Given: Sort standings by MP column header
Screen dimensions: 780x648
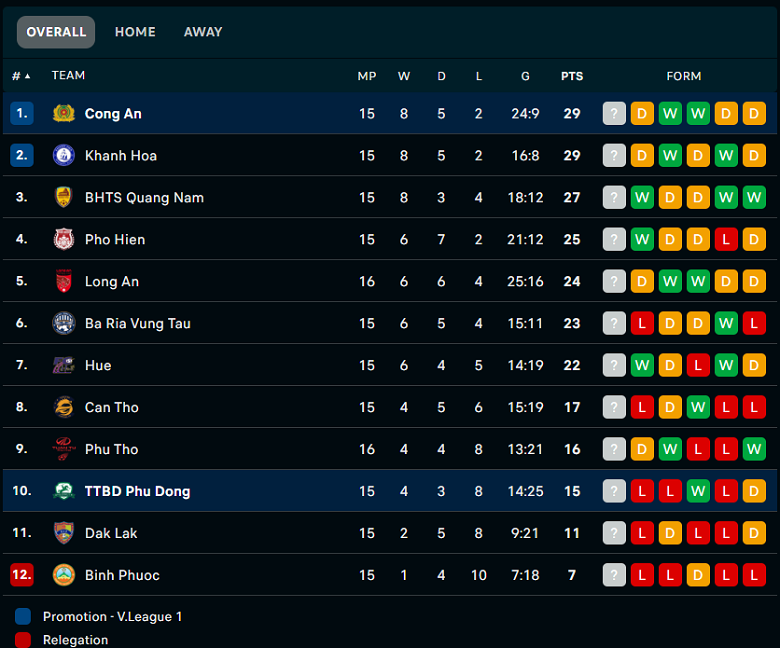Looking at the screenshot, I should point(367,76).
